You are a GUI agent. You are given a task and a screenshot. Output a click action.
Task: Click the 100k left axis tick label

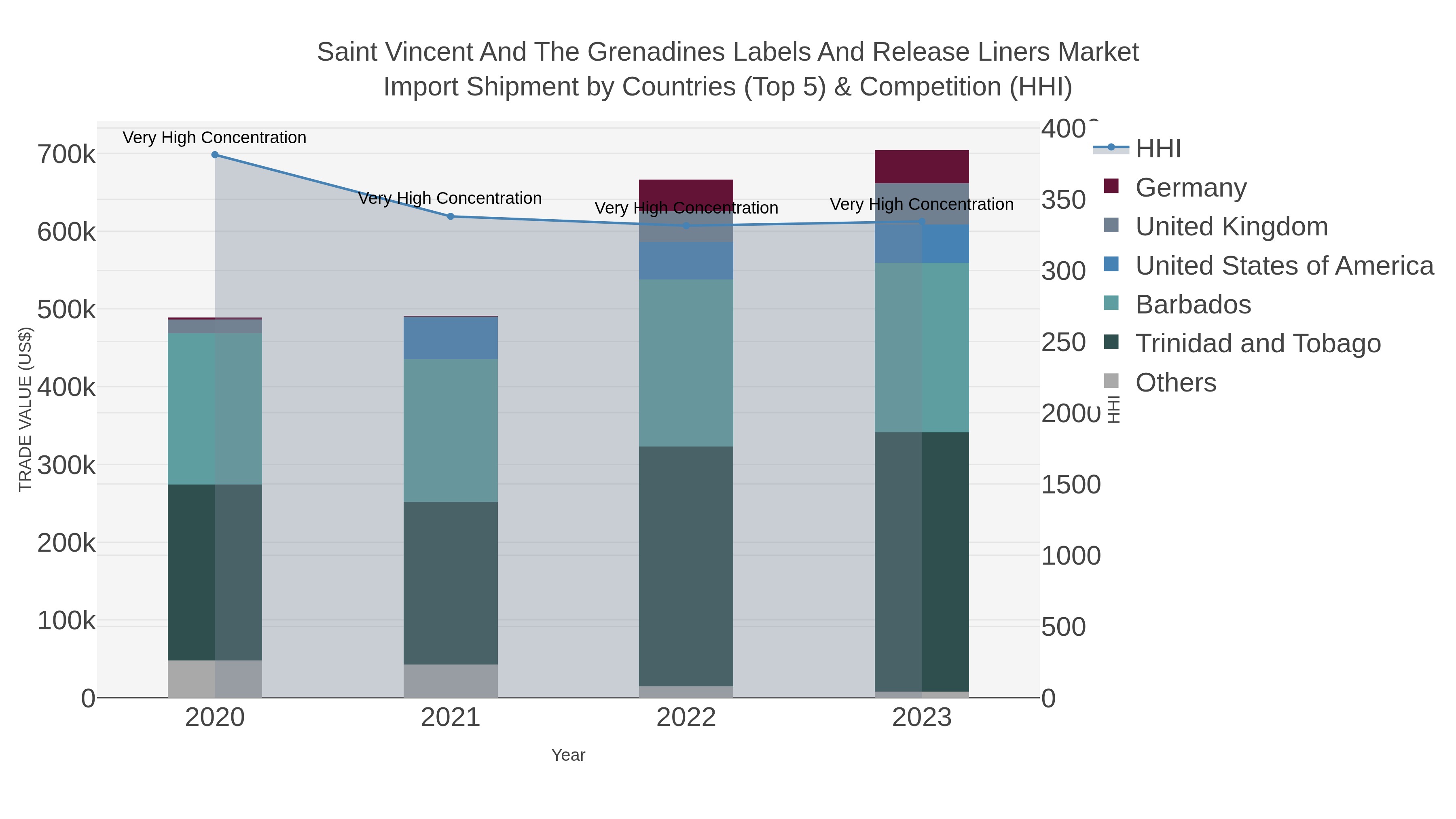coord(67,620)
